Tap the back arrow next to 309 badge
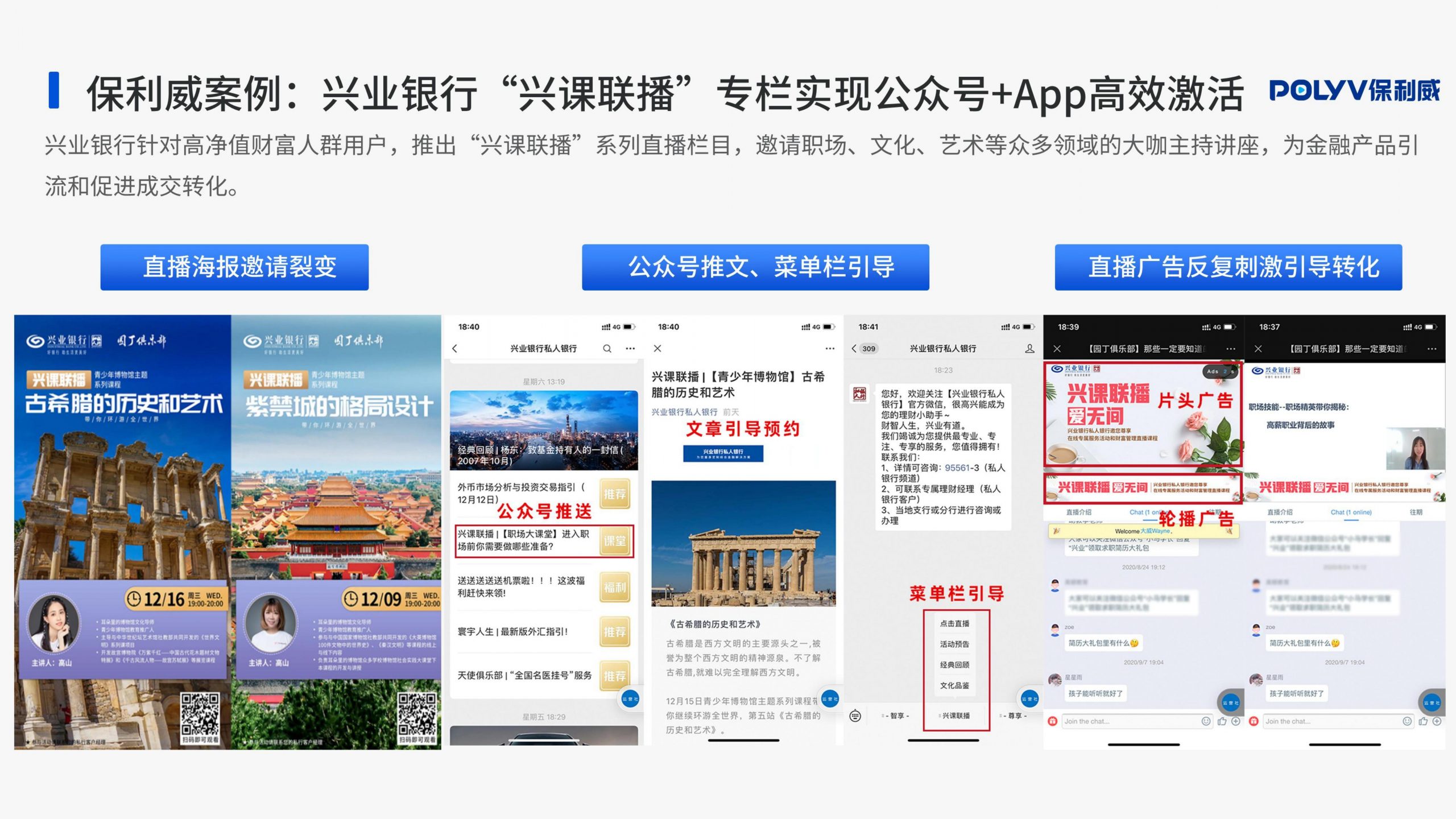 pos(854,349)
